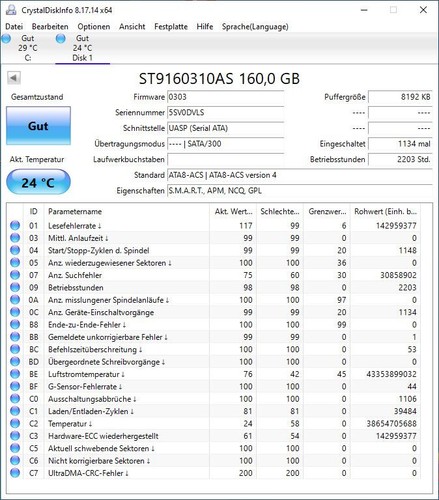This screenshot has width=439, height=500.
Task: Click the ID column header
Action: click(34, 211)
